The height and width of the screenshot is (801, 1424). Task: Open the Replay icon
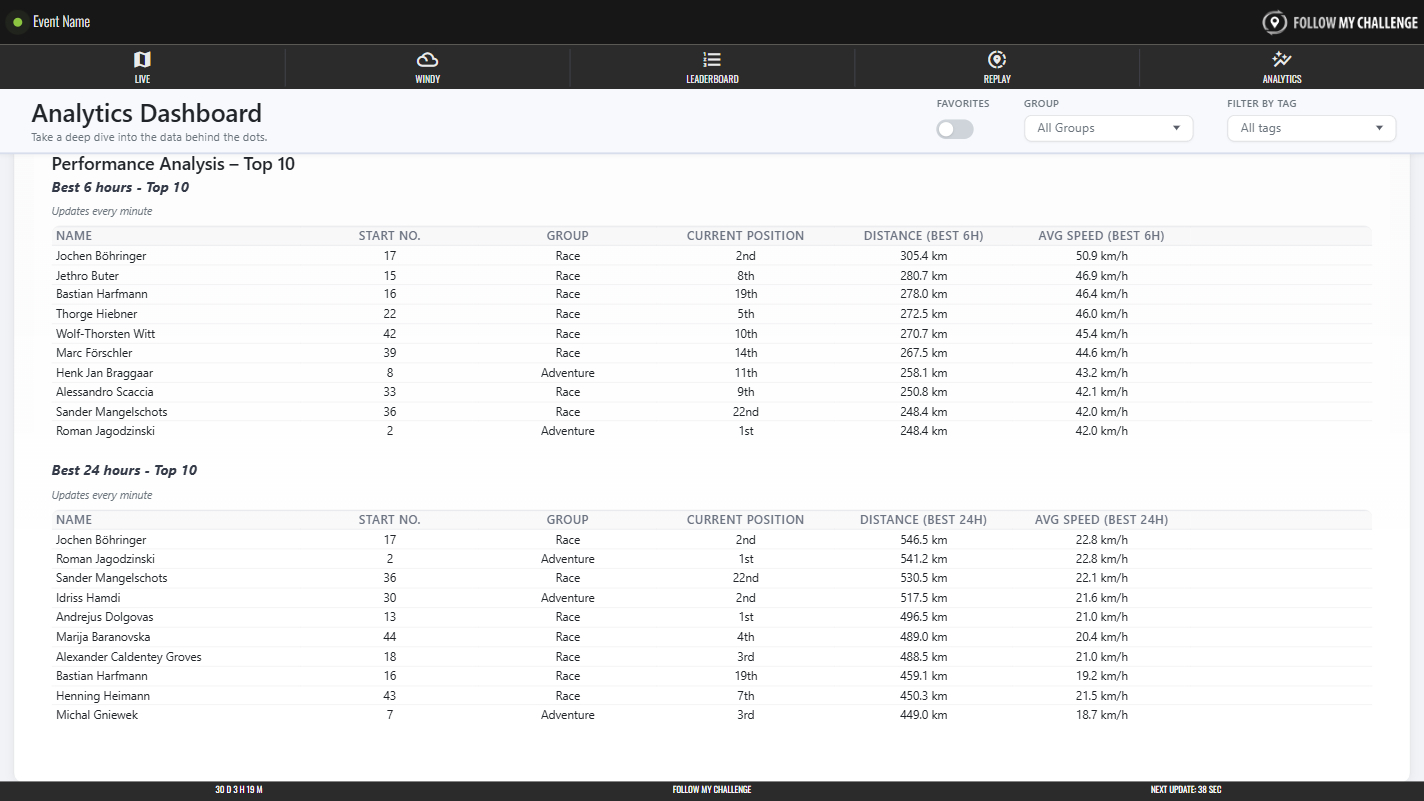996,60
